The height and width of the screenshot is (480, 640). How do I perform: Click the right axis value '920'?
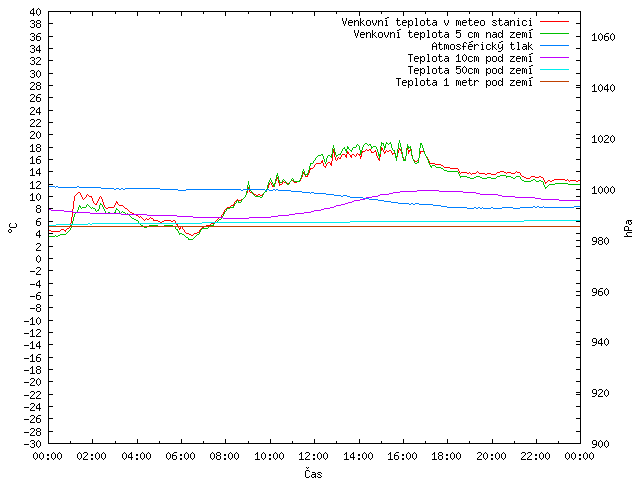600,393
